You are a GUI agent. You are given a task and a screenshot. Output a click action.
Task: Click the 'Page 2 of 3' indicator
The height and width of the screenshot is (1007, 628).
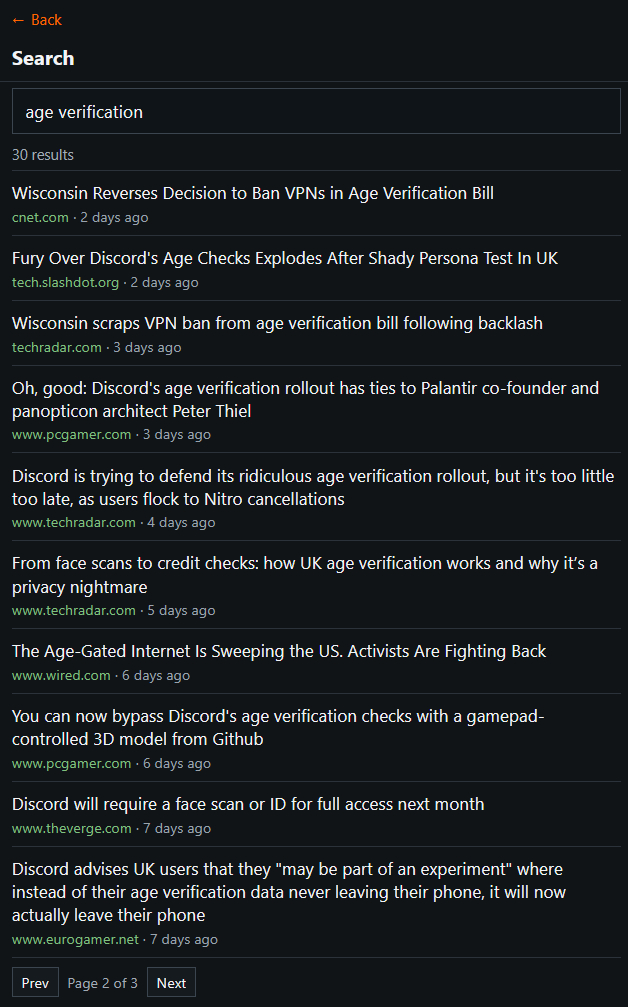[x=103, y=983]
